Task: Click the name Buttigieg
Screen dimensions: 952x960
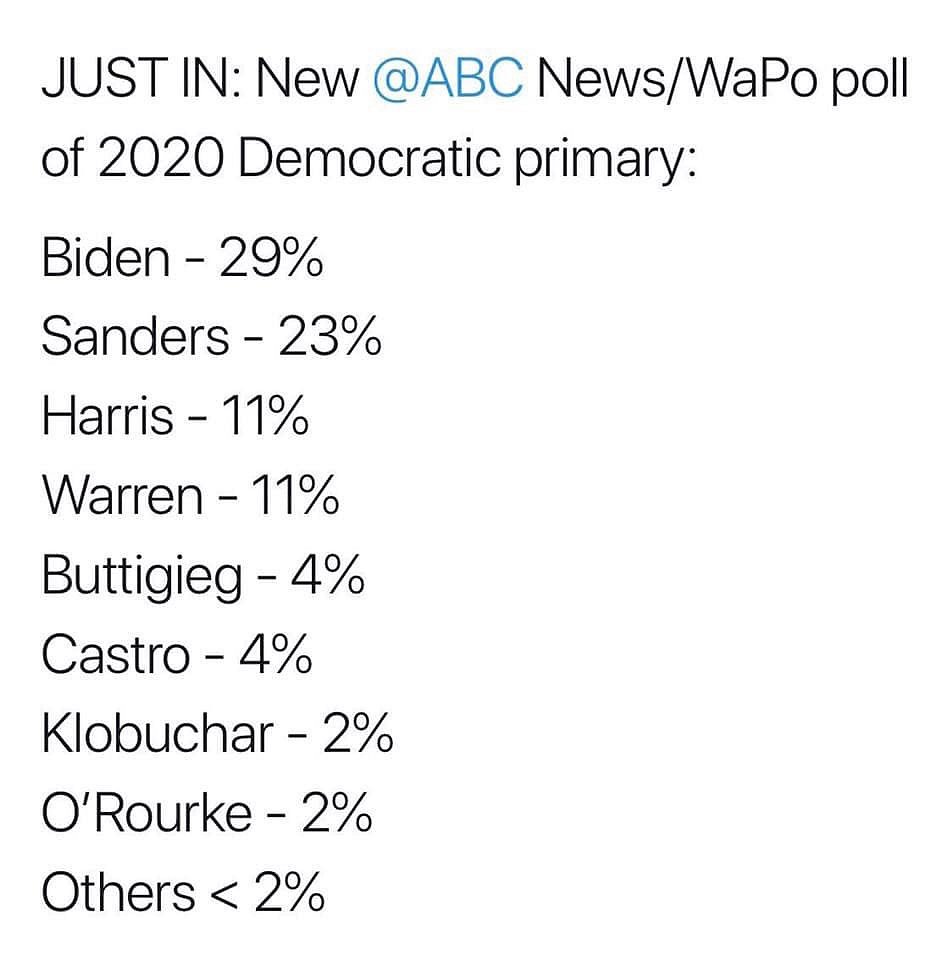Action: coord(141,577)
